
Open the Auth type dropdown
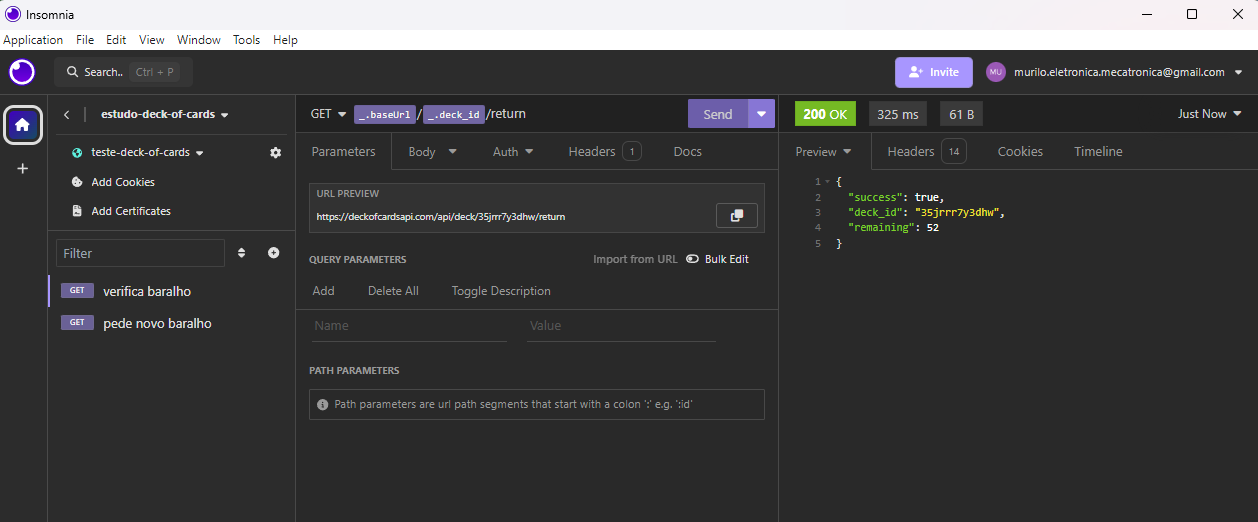513,152
